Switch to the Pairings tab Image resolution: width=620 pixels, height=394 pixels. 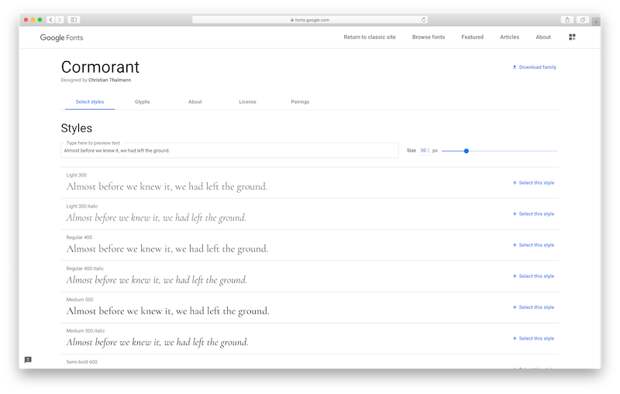tap(300, 102)
